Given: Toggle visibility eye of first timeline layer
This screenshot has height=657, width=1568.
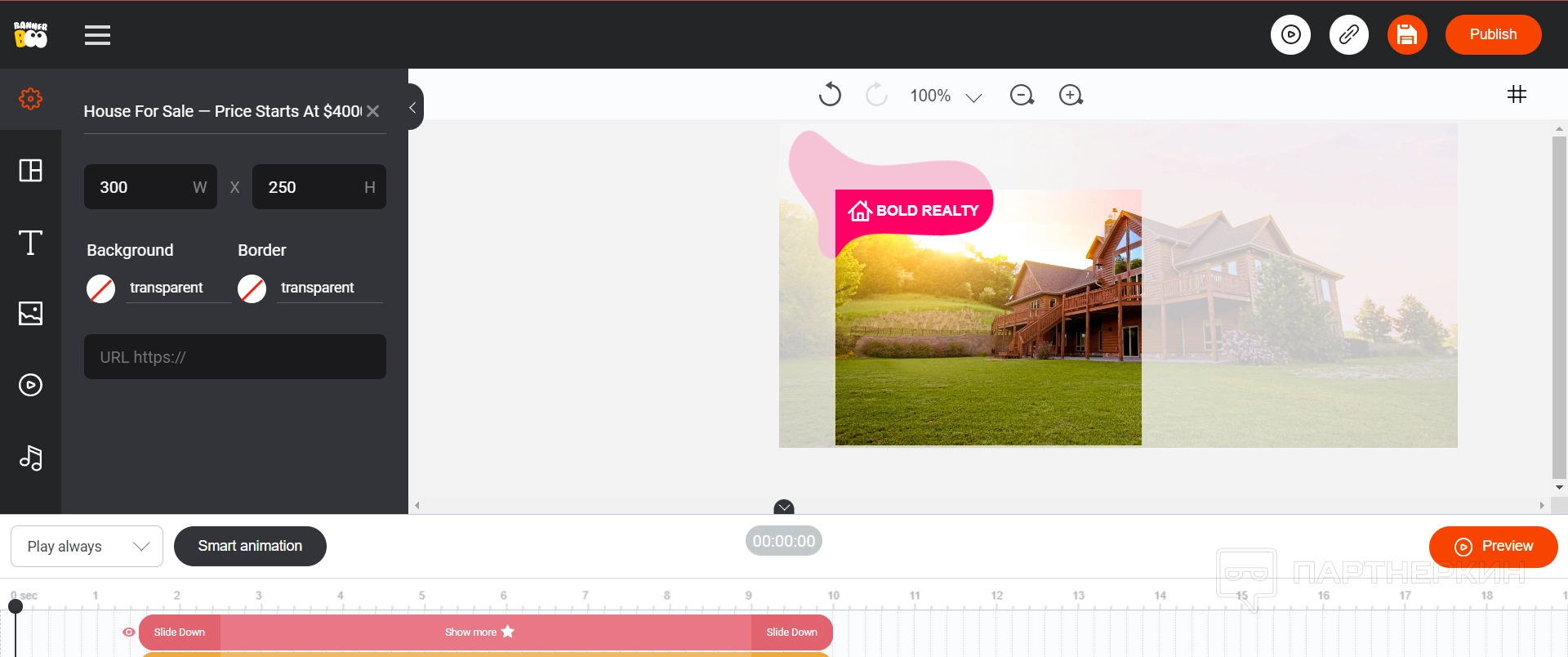Looking at the screenshot, I should 128,632.
